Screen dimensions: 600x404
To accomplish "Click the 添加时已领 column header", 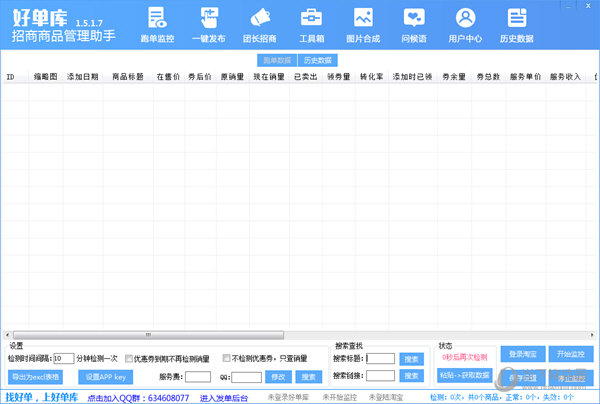I will [x=412, y=77].
